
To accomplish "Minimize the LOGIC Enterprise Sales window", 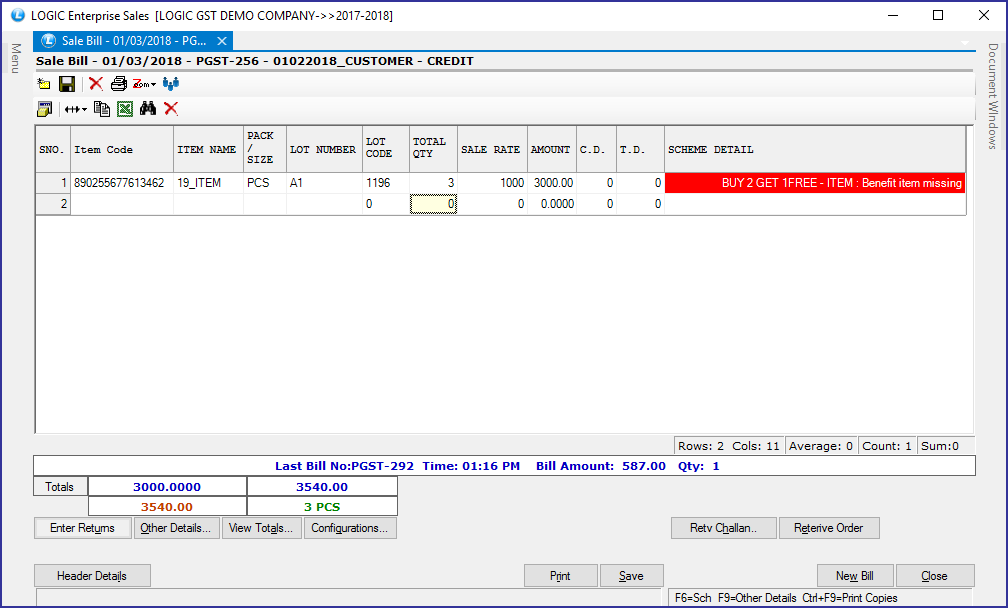I will pyautogui.click(x=893, y=15).
